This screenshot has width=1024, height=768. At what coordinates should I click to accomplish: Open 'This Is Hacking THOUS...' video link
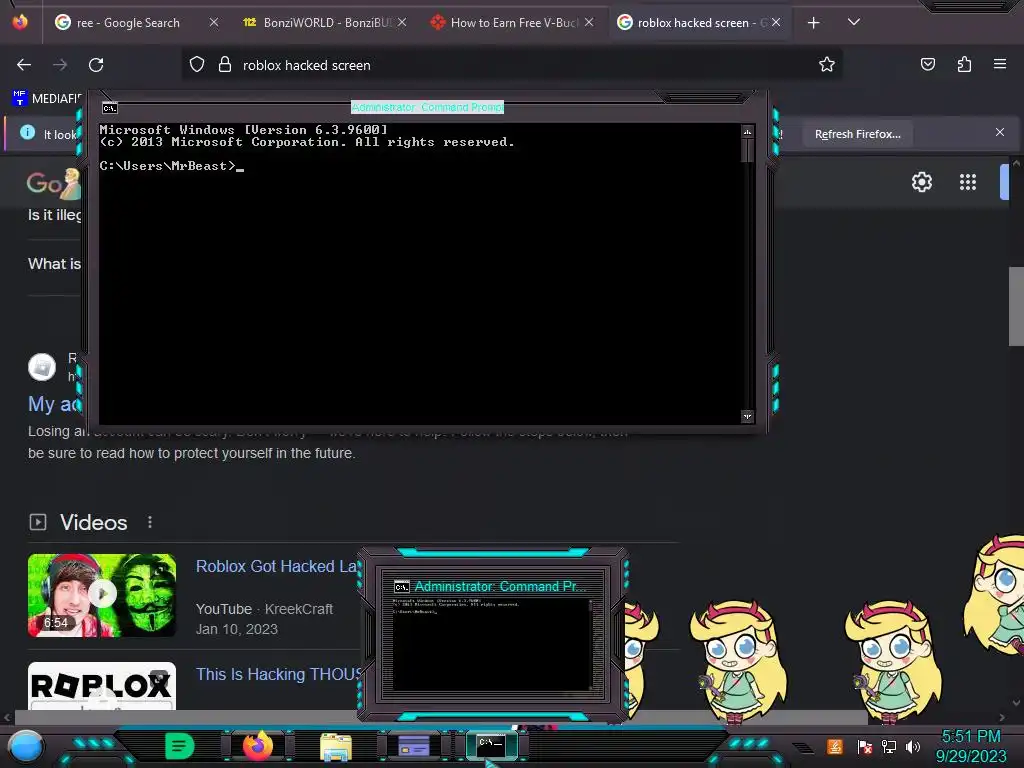pos(278,674)
